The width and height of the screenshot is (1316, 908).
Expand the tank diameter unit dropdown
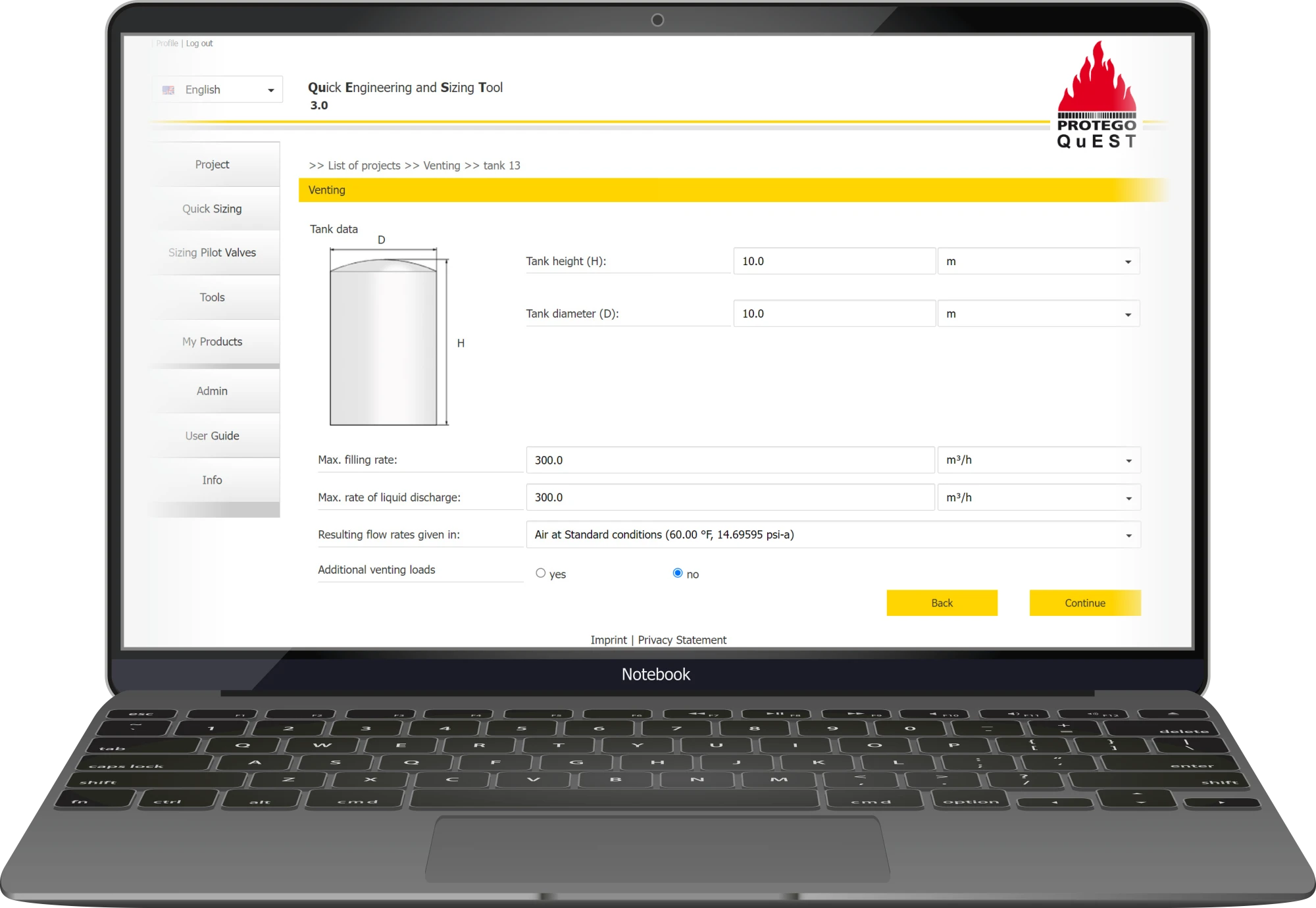[x=1038, y=315]
